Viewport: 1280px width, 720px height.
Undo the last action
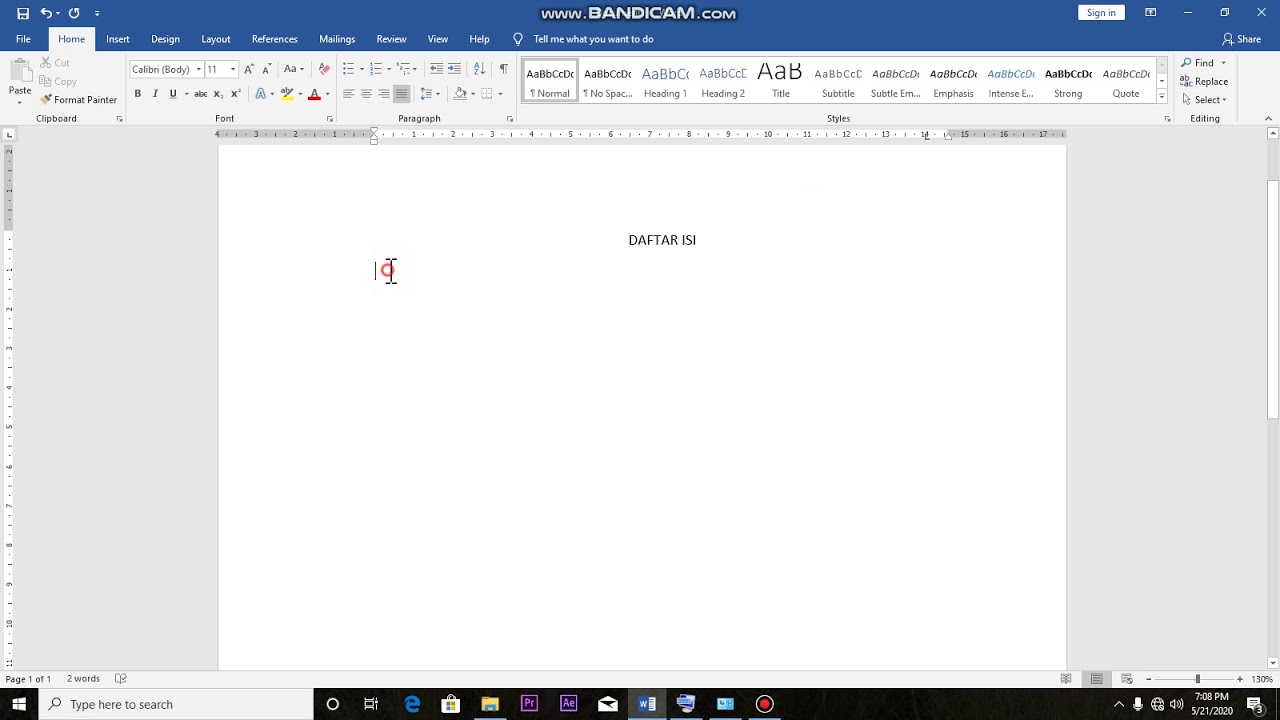tap(46, 13)
